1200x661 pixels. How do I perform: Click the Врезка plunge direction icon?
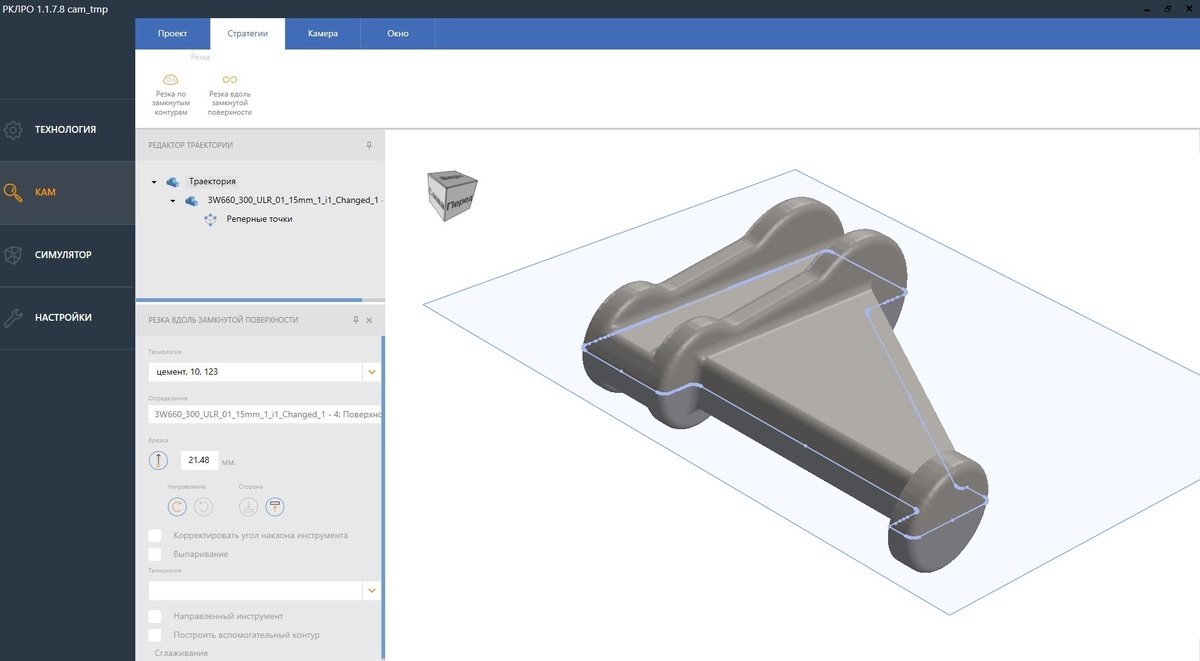point(158,460)
